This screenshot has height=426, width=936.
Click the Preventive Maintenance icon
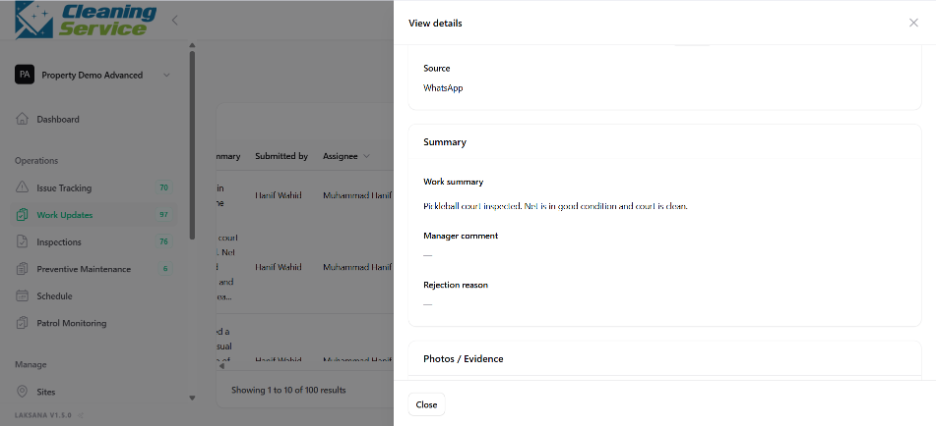click(22, 269)
